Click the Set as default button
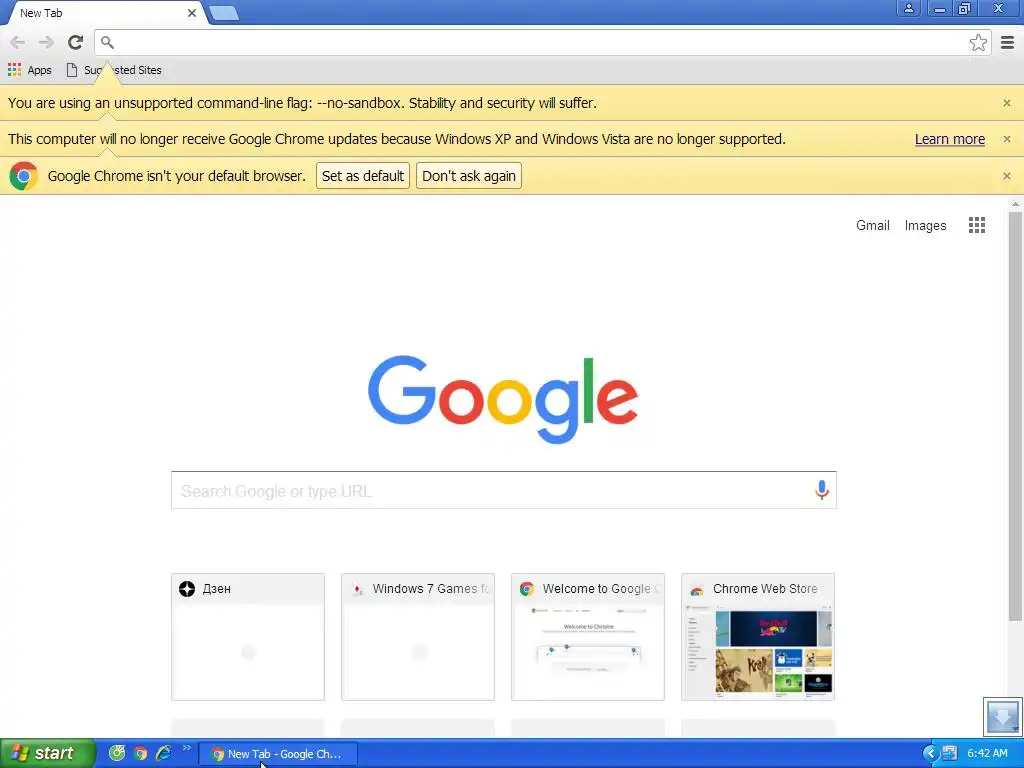Image resolution: width=1024 pixels, height=768 pixels. click(362, 176)
